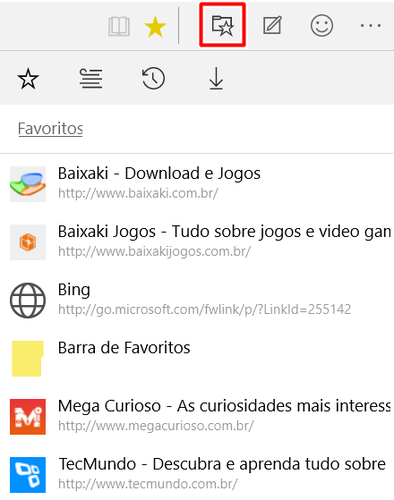The width and height of the screenshot is (394, 500).
Task: Show the Downloads arrow tab
Action: coord(216,79)
